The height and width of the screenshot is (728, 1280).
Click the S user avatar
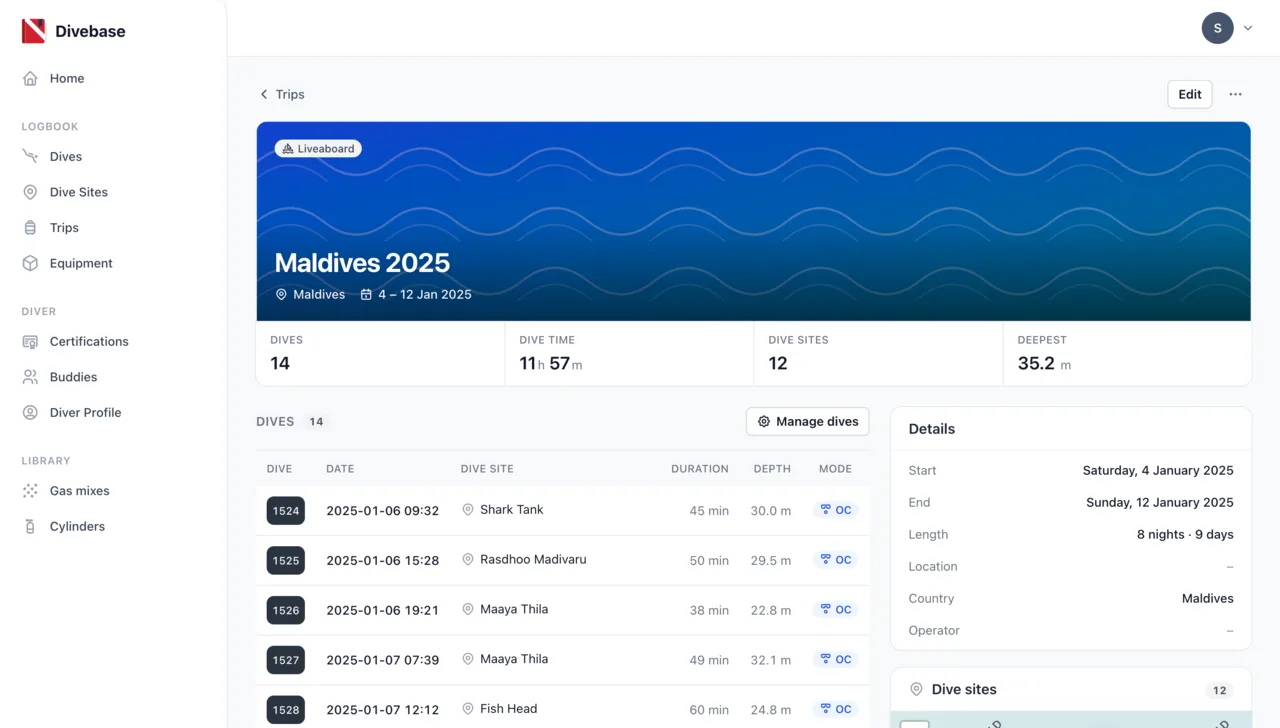click(1217, 28)
